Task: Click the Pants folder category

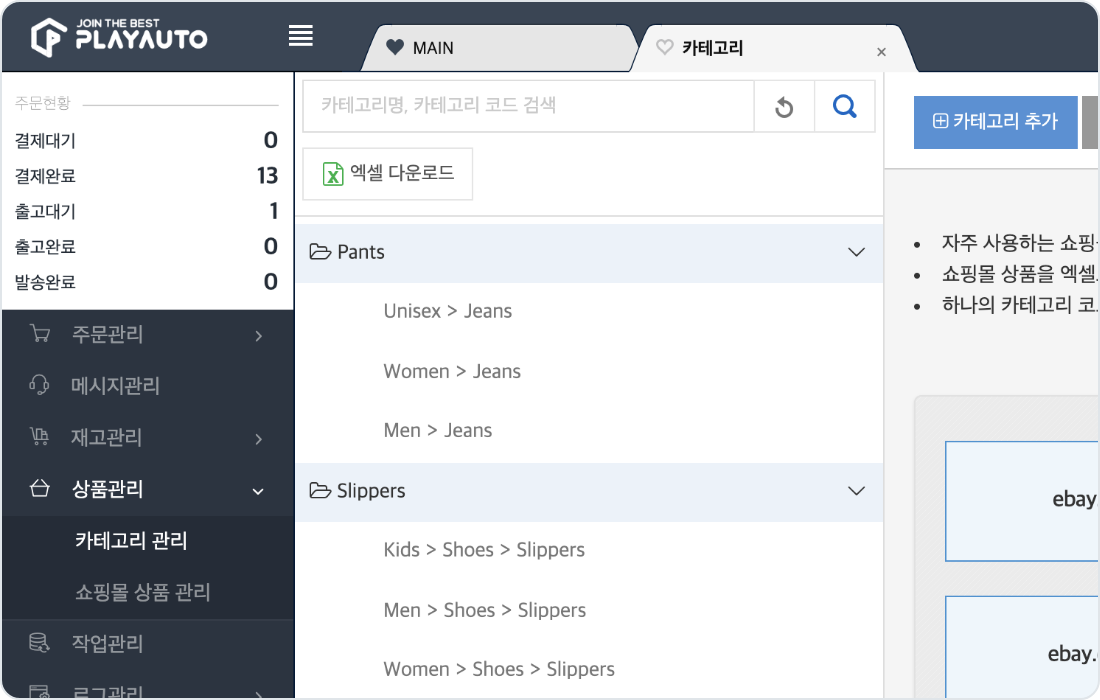Action: [361, 252]
